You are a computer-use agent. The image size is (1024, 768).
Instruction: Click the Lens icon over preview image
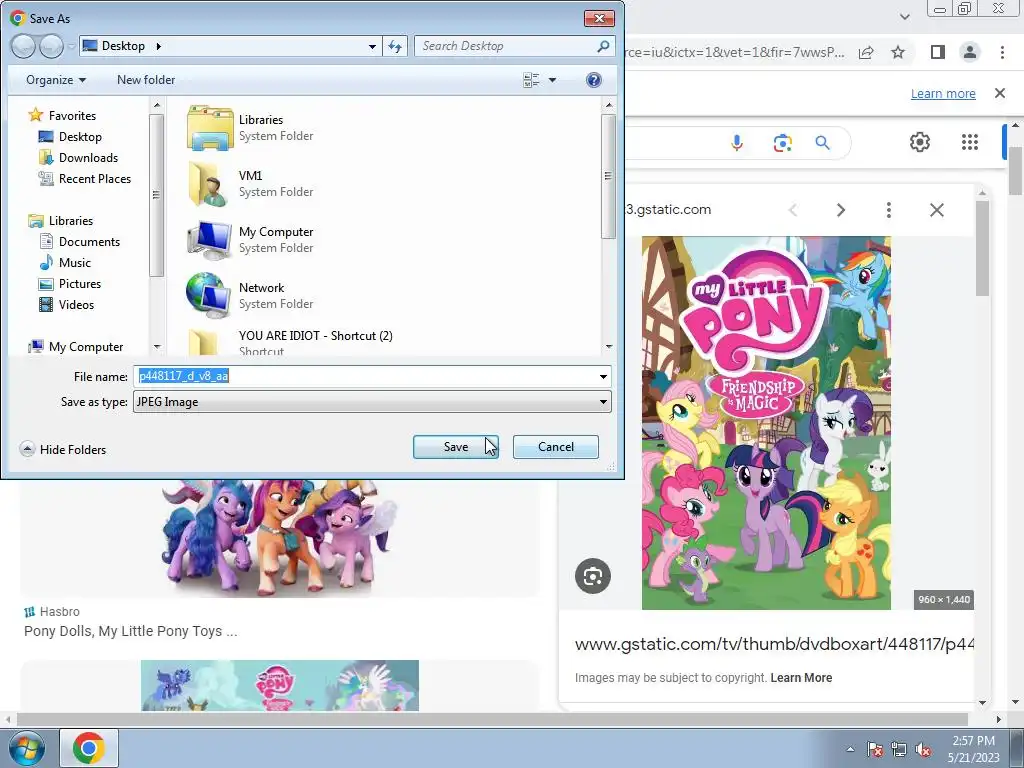click(592, 576)
